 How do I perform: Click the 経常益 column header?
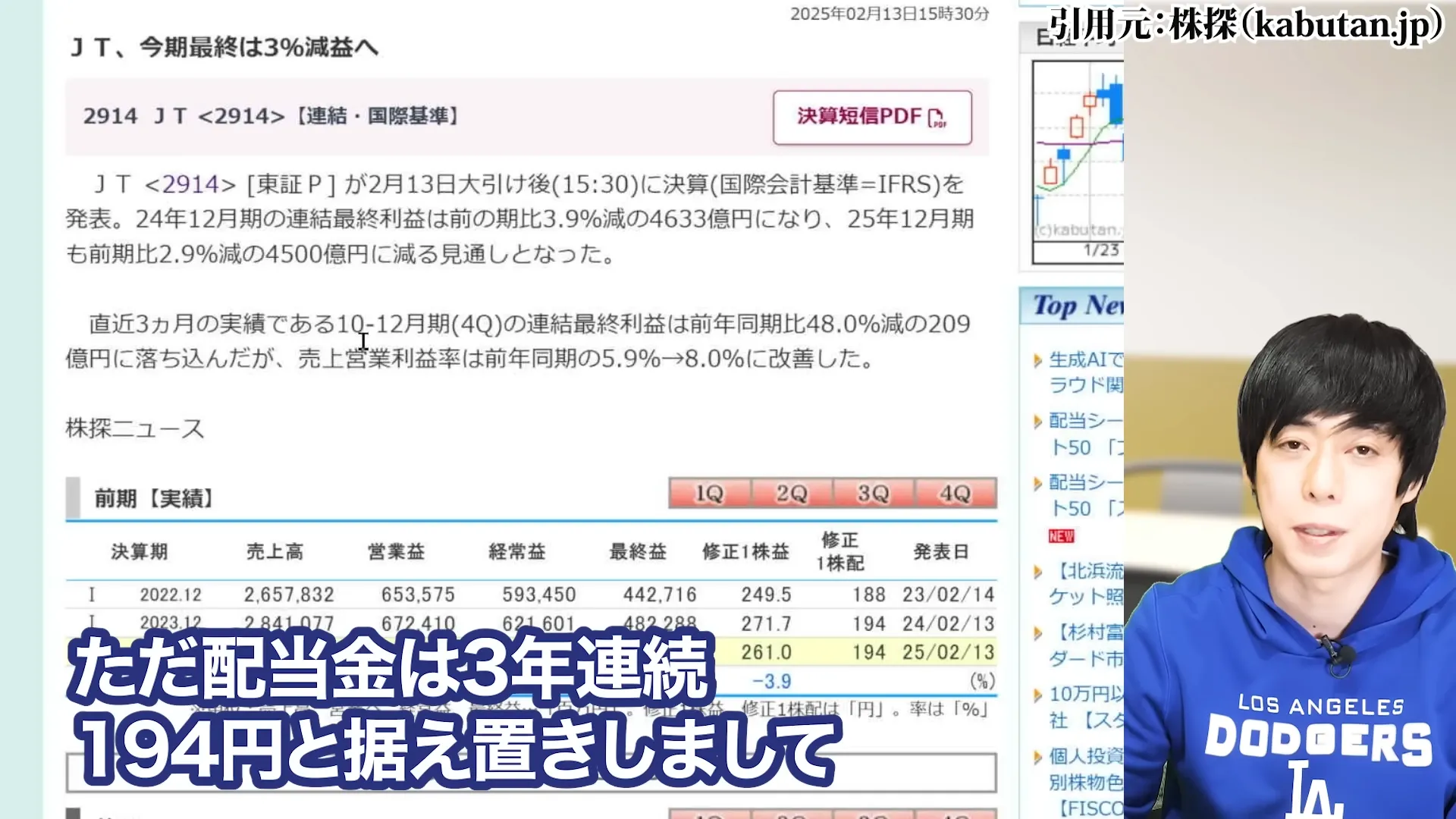point(517,551)
